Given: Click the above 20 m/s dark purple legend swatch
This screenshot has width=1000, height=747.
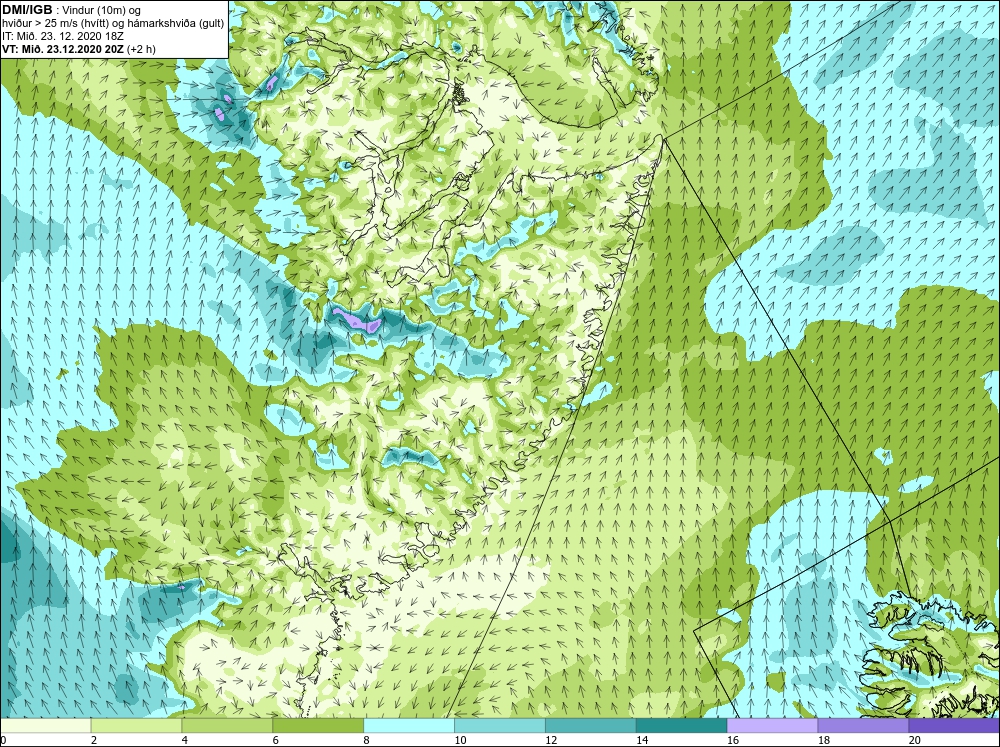Looking at the screenshot, I should coord(954,725).
